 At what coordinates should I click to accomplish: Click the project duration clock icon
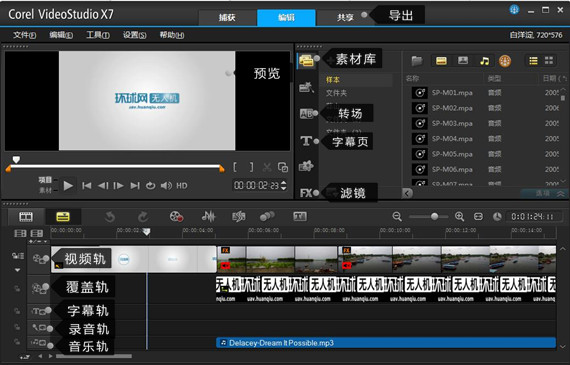pyautogui.click(x=497, y=217)
